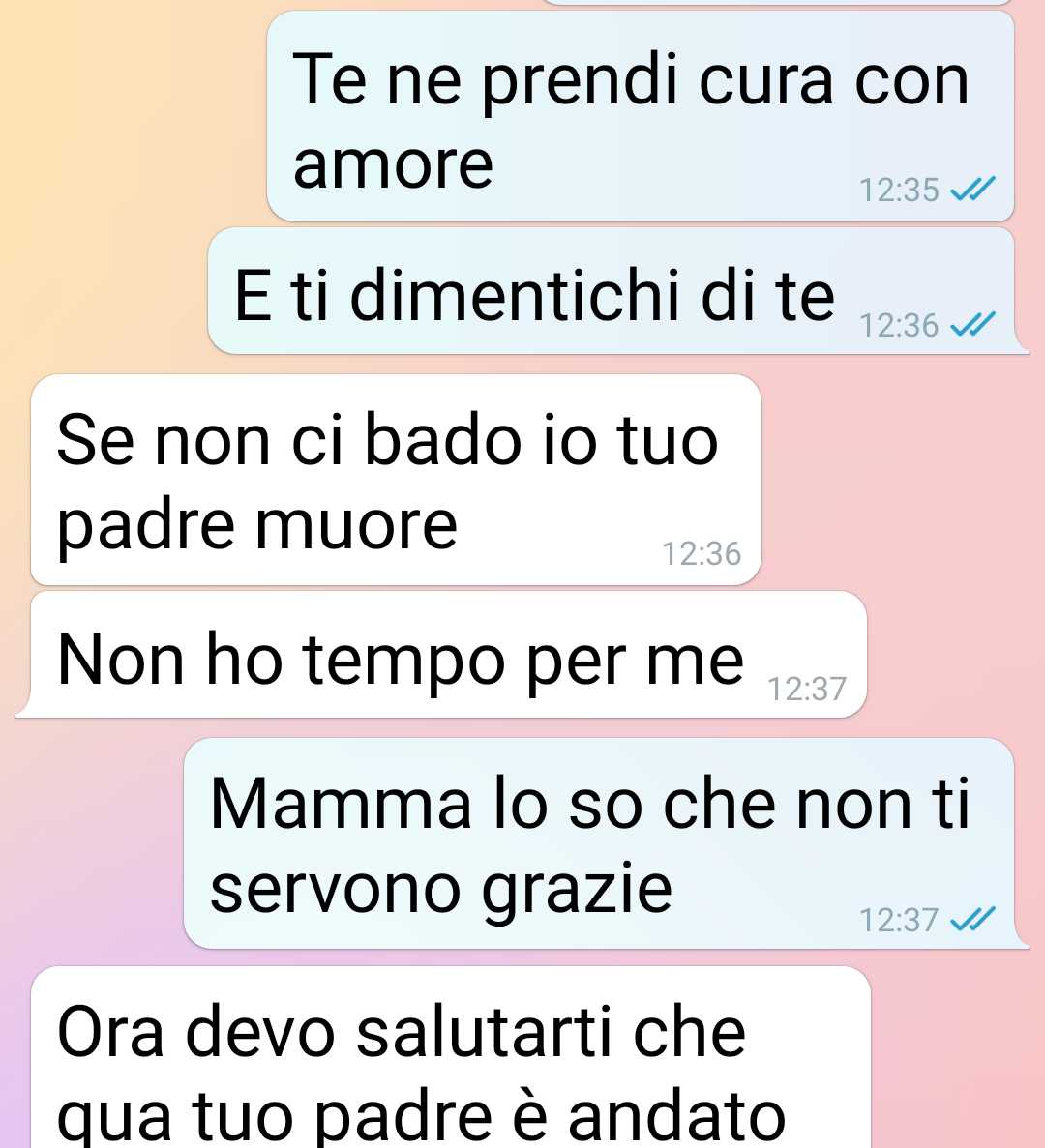Tap the 12:37 timestamp next to 'per me'
Image resolution: width=1045 pixels, height=1148 pixels.
tap(807, 689)
